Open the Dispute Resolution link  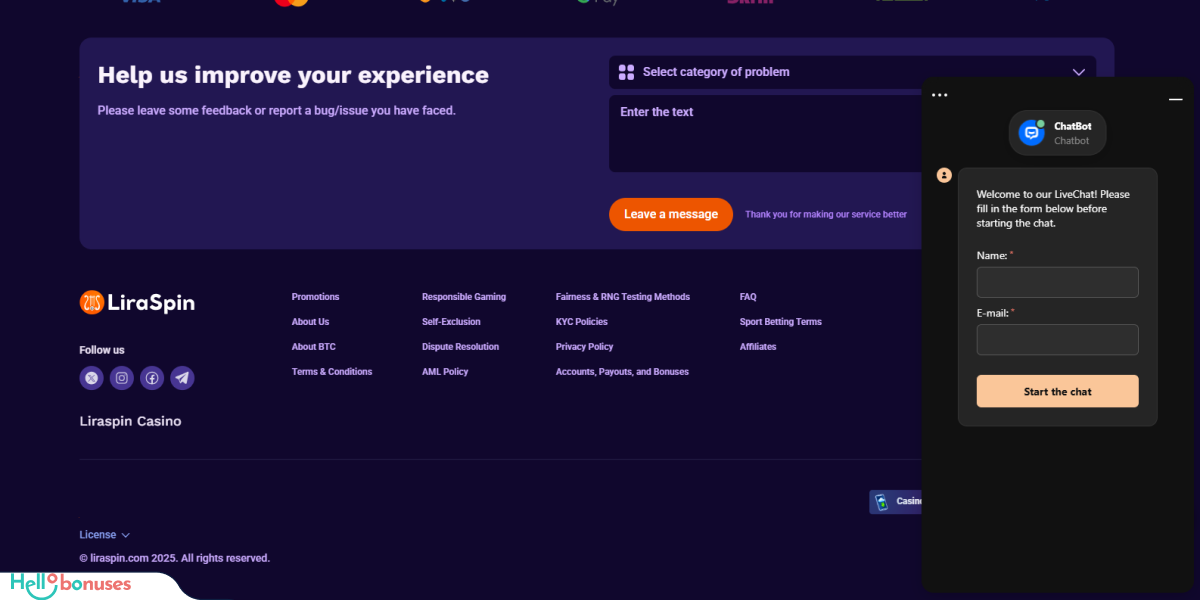coord(460,347)
